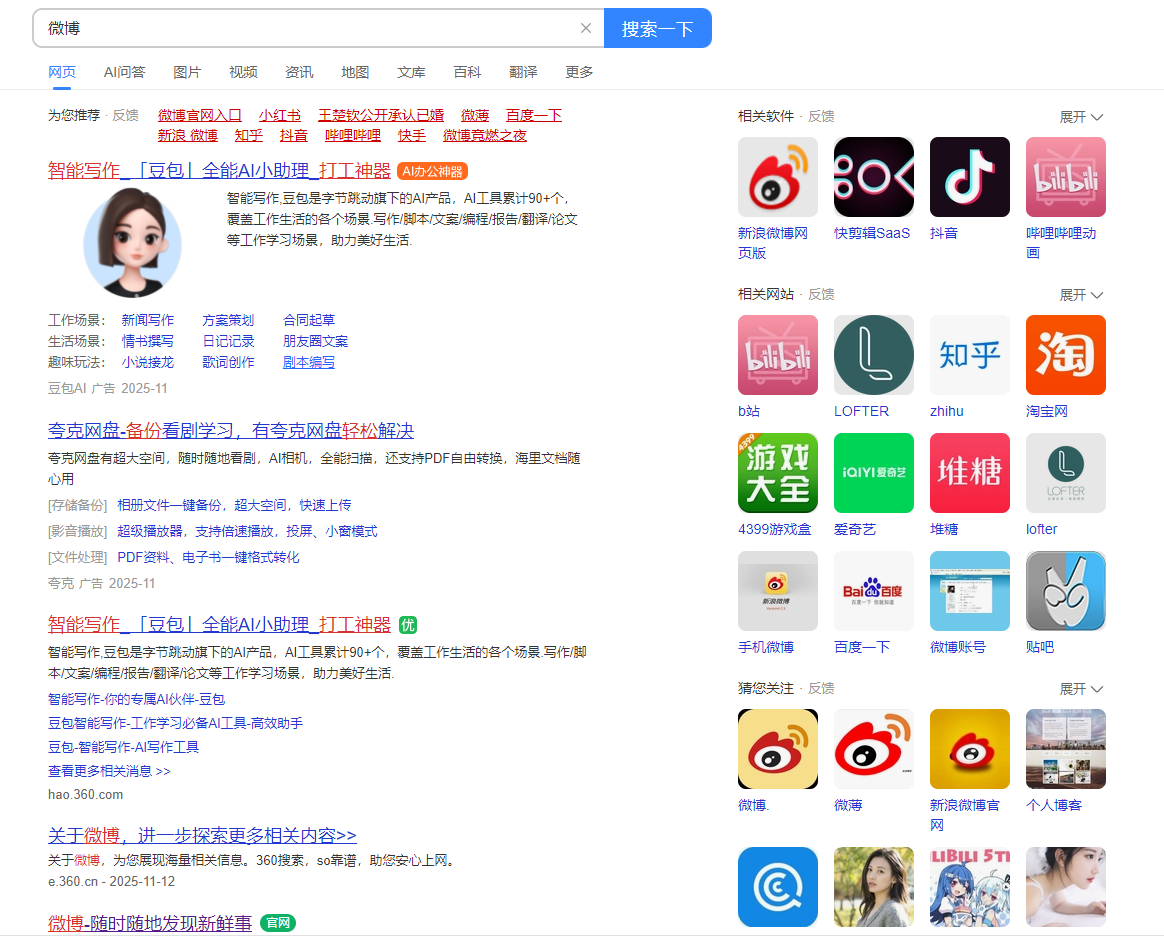Open the first 智能写作 豆包 ad title
This screenshot has height=936, width=1164.
(219, 171)
